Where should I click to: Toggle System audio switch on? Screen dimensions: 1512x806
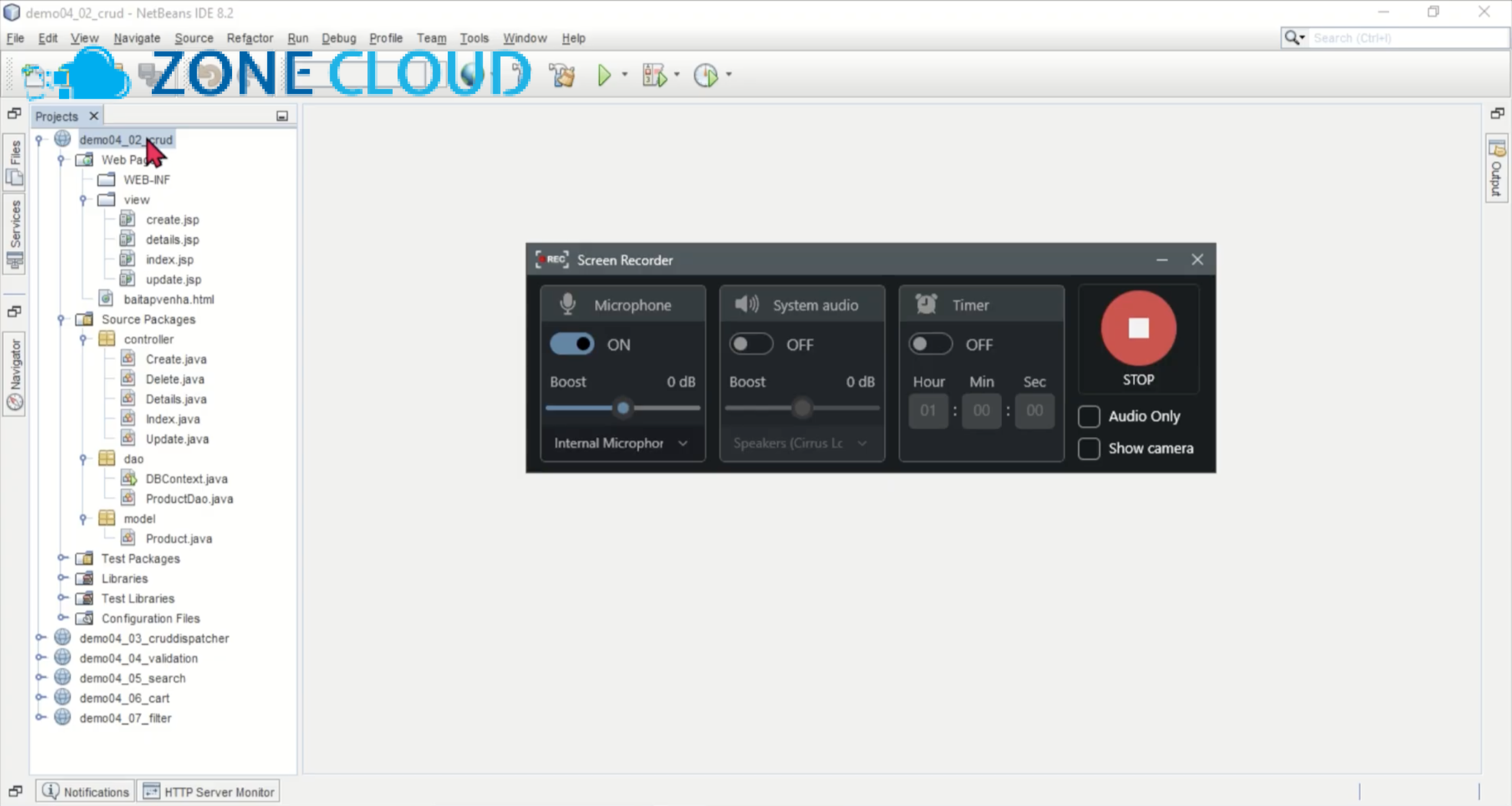tap(751, 344)
